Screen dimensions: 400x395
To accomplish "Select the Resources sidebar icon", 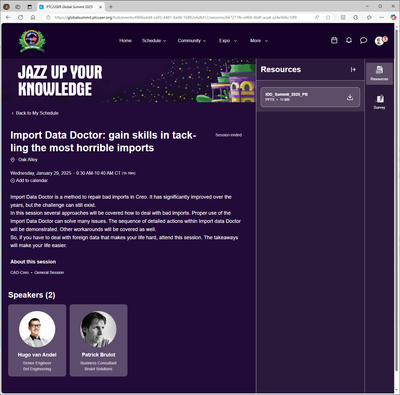I will [379, 74].
